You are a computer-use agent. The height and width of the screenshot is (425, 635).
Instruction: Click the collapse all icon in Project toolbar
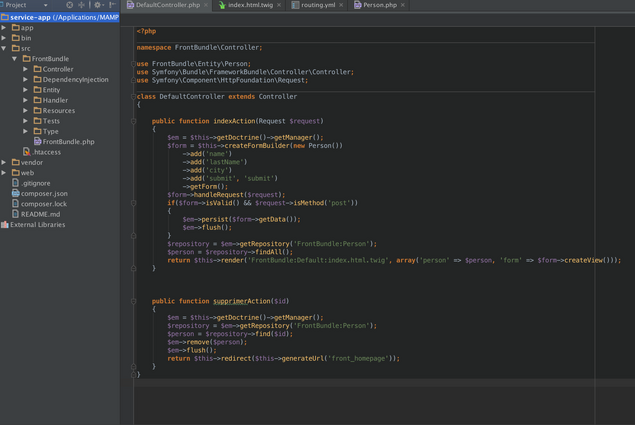point(82,5)
